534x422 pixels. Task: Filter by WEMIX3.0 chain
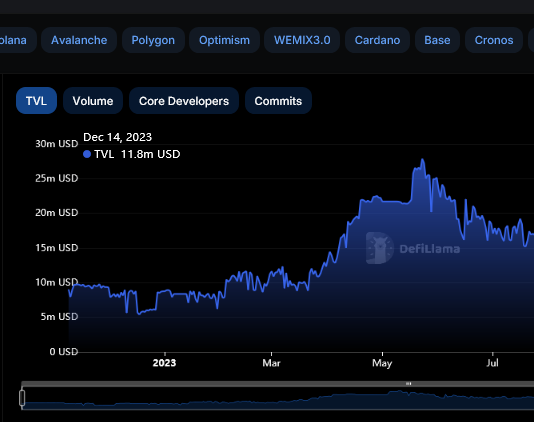pyautogui.click(x=302, y=40)
